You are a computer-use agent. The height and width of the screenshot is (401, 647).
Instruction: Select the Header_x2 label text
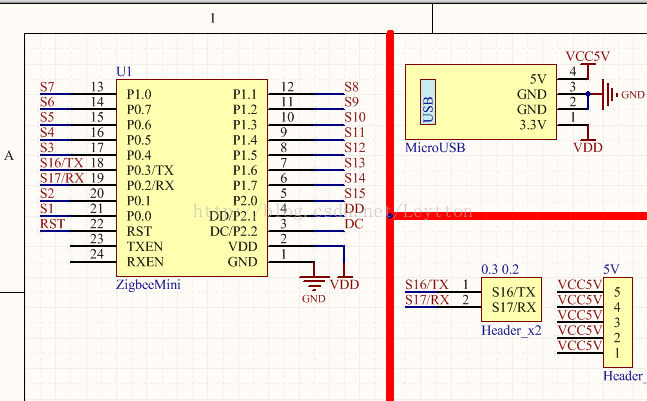(511, 328)
